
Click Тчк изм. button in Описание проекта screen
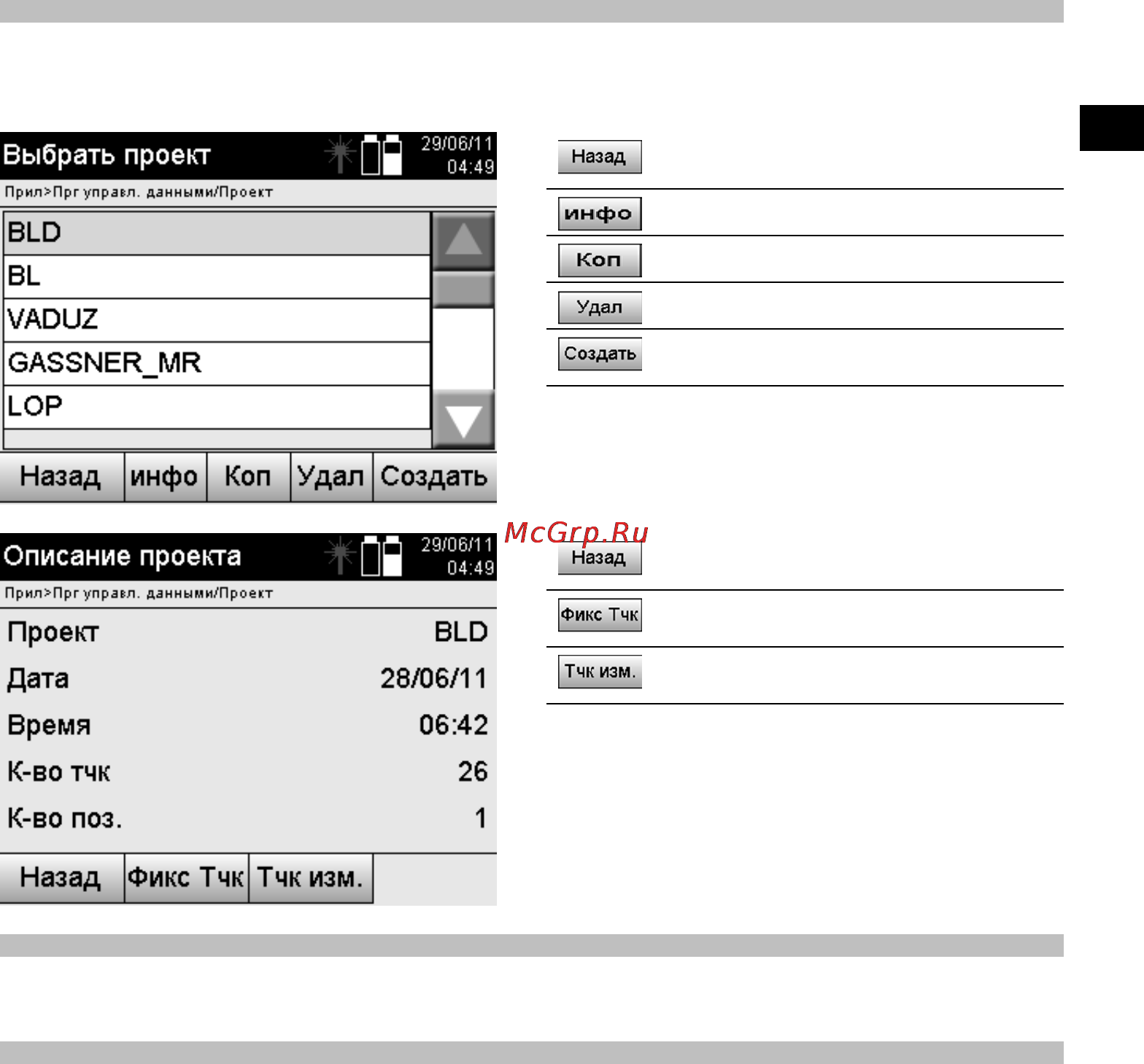311,878
